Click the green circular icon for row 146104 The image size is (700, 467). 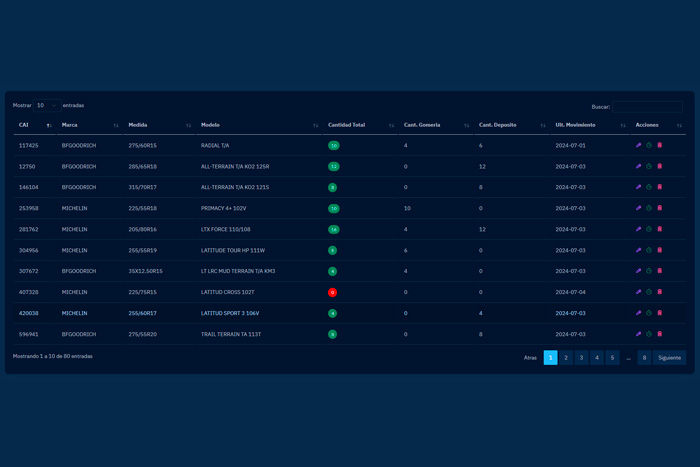(x=649, y=187)
